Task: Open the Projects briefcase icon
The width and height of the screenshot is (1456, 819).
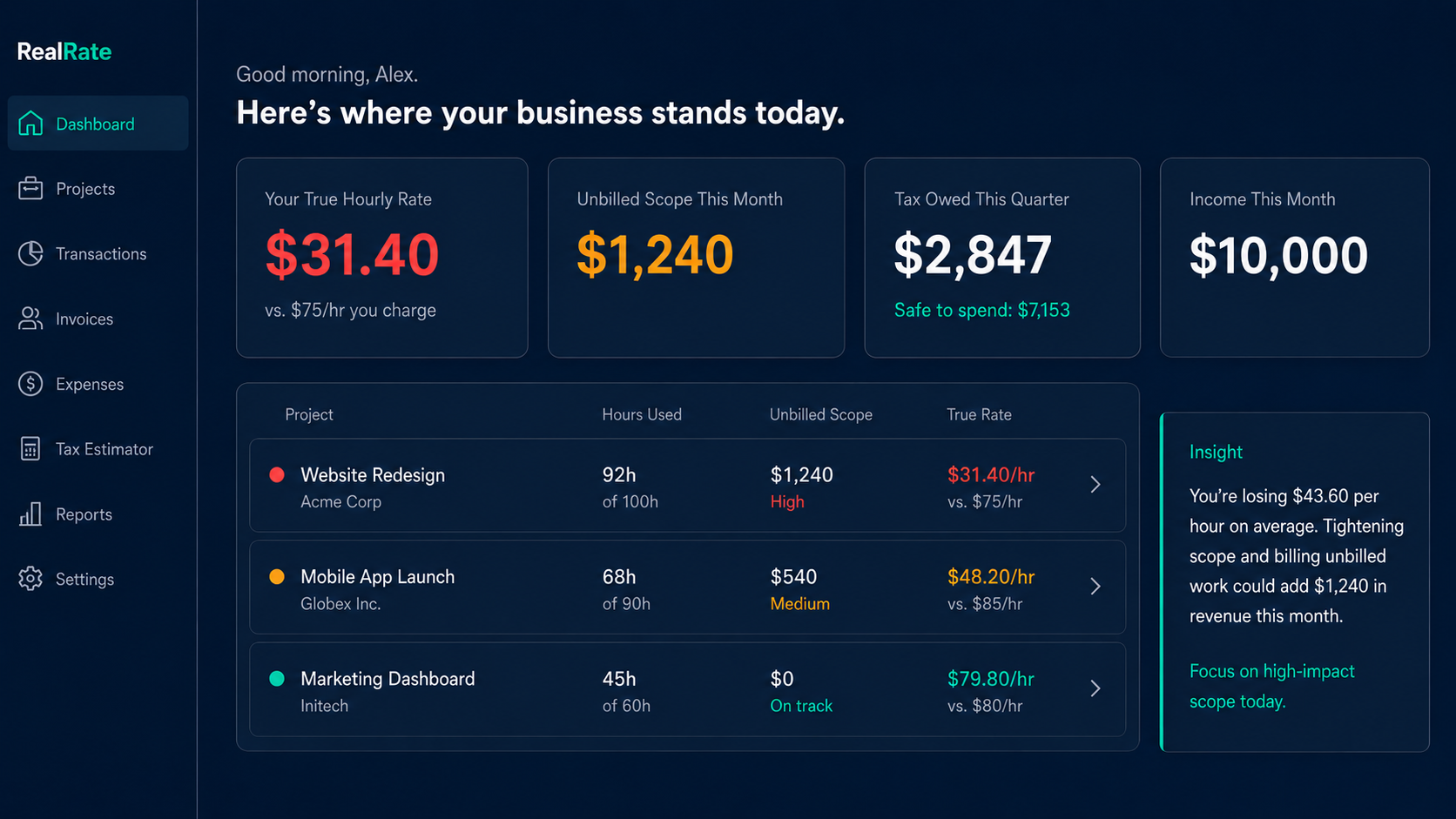Action: pos(30,188)
